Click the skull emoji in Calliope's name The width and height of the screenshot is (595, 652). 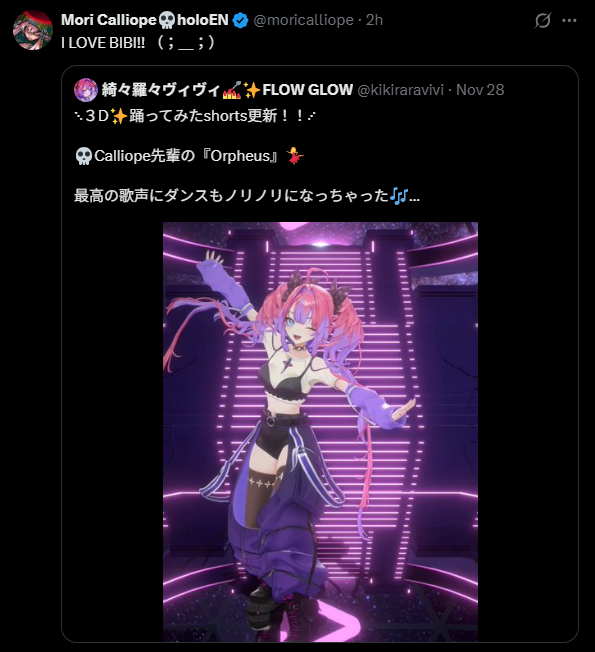point(167,20)
